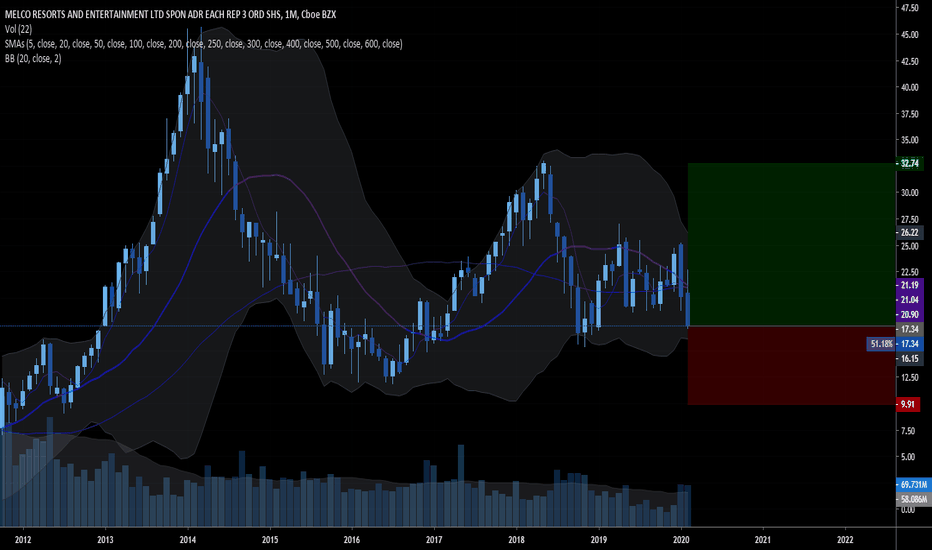
Task: Click the 2018 label on time axis
Action: pyautogui.click(x=516, y=539)
